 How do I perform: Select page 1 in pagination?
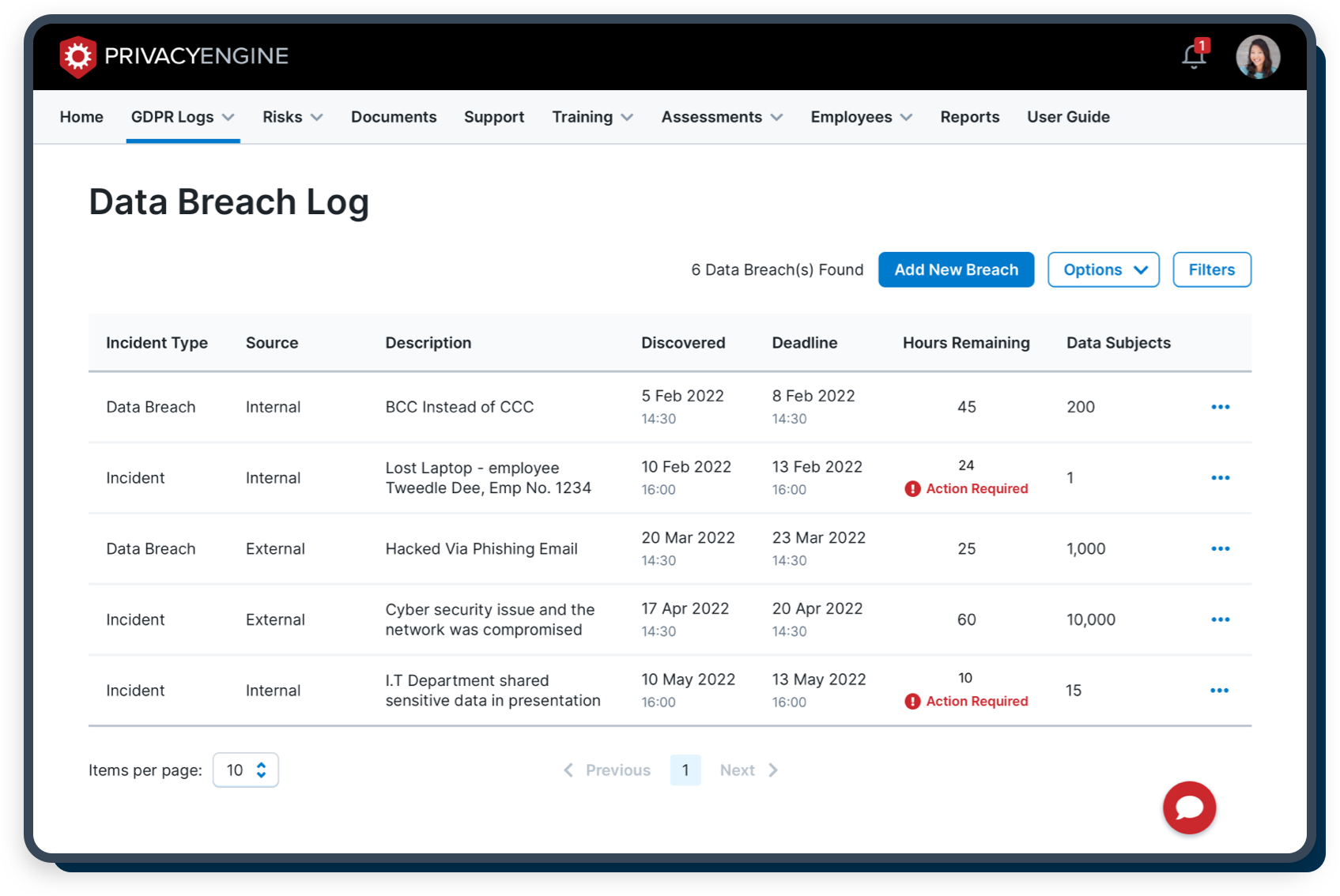685,770
